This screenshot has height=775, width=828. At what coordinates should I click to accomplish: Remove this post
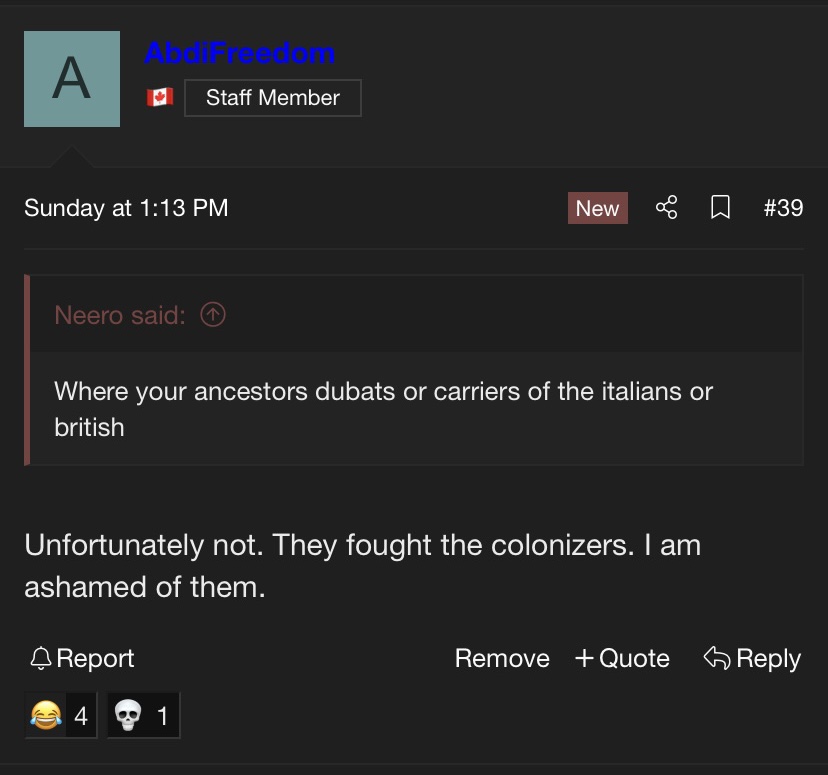point(502,658)
